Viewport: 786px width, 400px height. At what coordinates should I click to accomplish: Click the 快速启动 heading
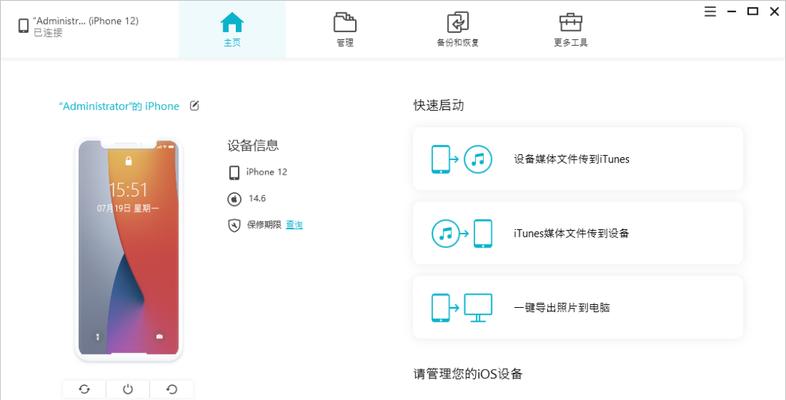click(439, 105)
